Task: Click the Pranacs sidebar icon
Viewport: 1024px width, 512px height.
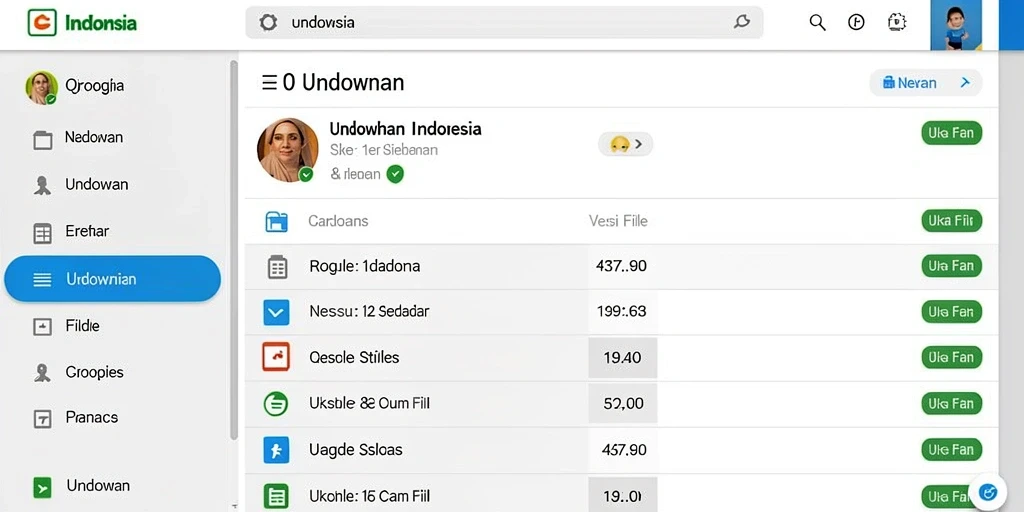Action: pyautogui.click(x=42, y=419)
